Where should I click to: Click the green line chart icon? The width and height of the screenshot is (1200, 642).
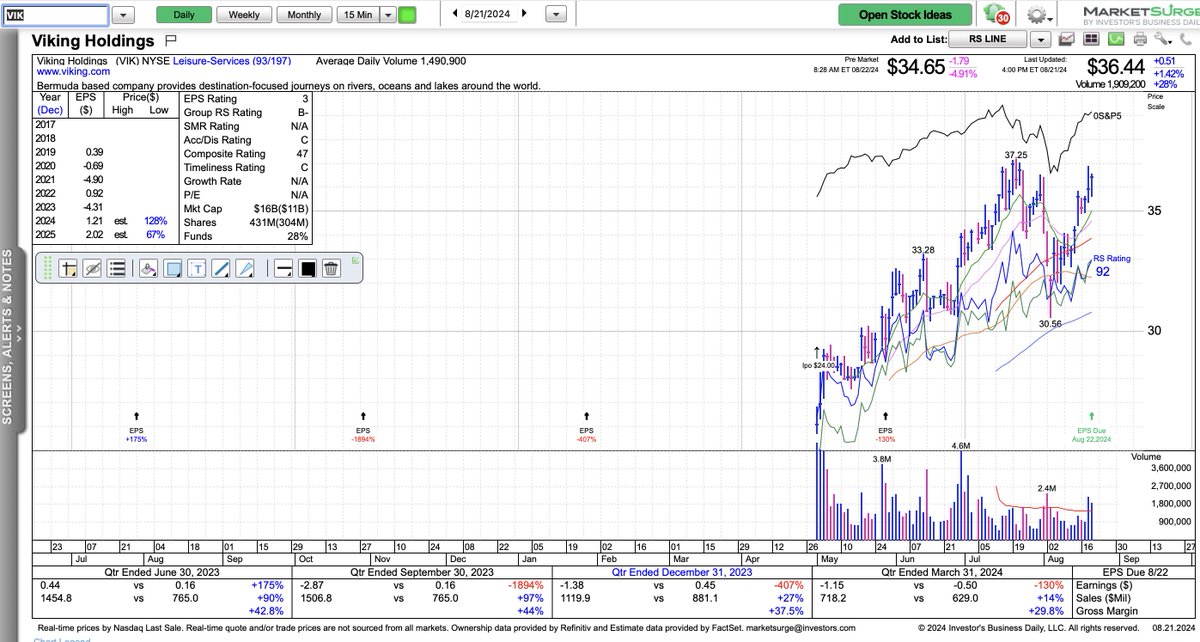(1115, 40)
